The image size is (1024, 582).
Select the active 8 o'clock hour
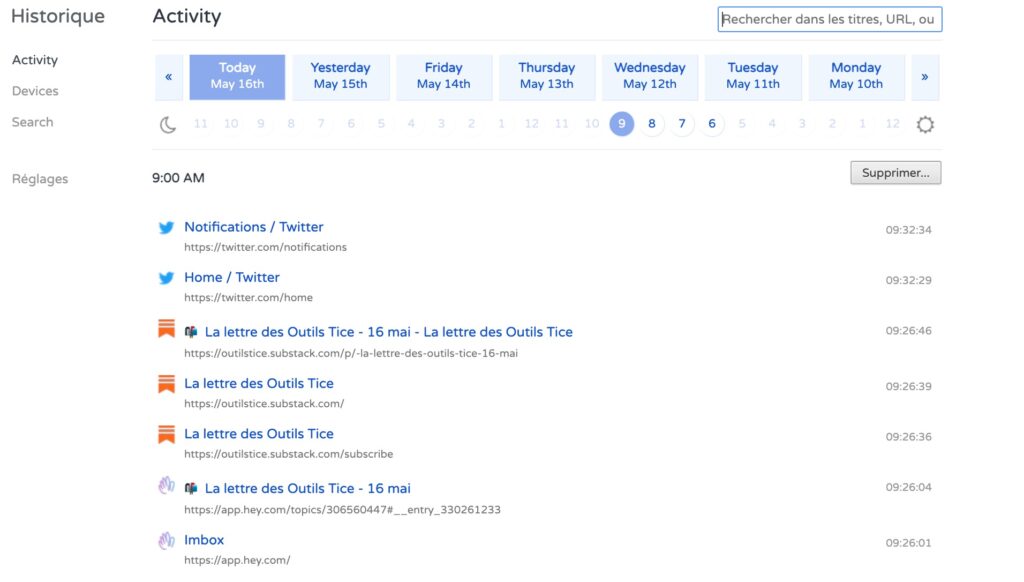coord(652,123)
